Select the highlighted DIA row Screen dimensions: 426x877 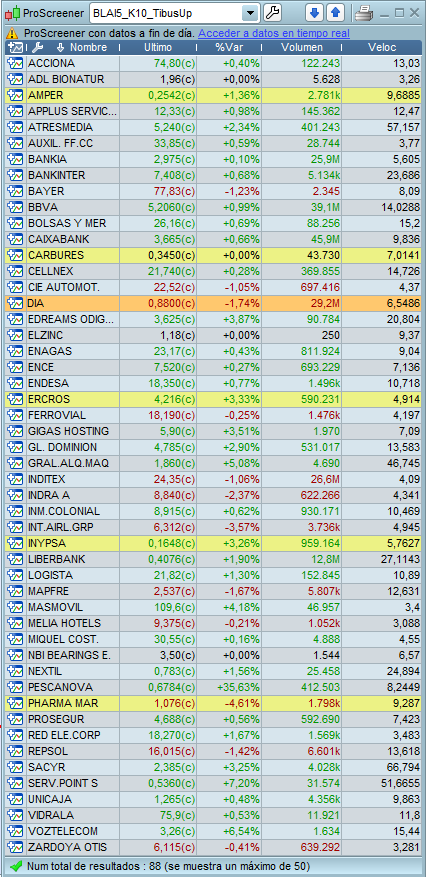214,303
